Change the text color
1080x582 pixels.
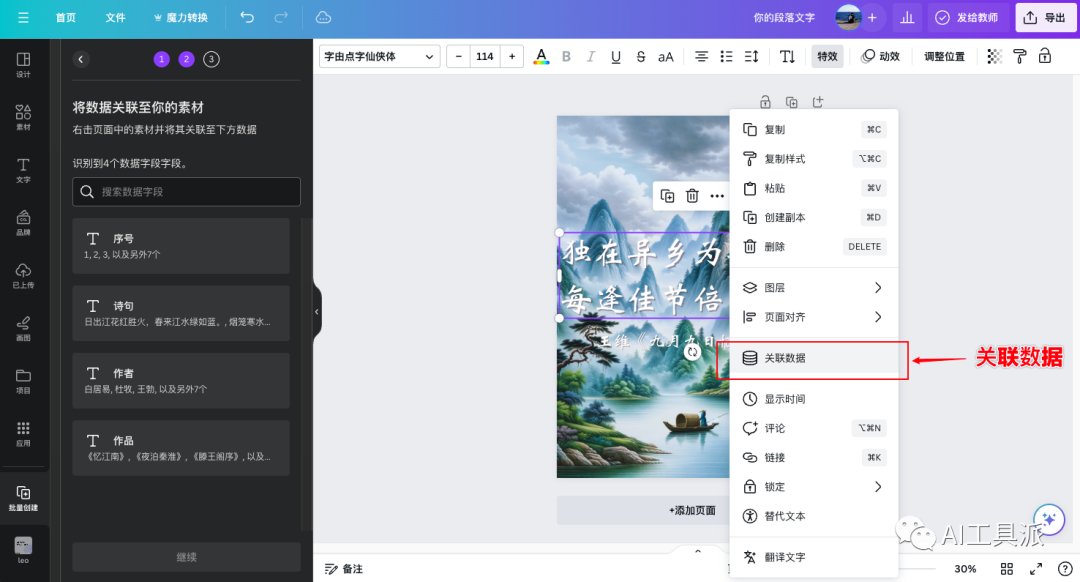coord(541,56)
